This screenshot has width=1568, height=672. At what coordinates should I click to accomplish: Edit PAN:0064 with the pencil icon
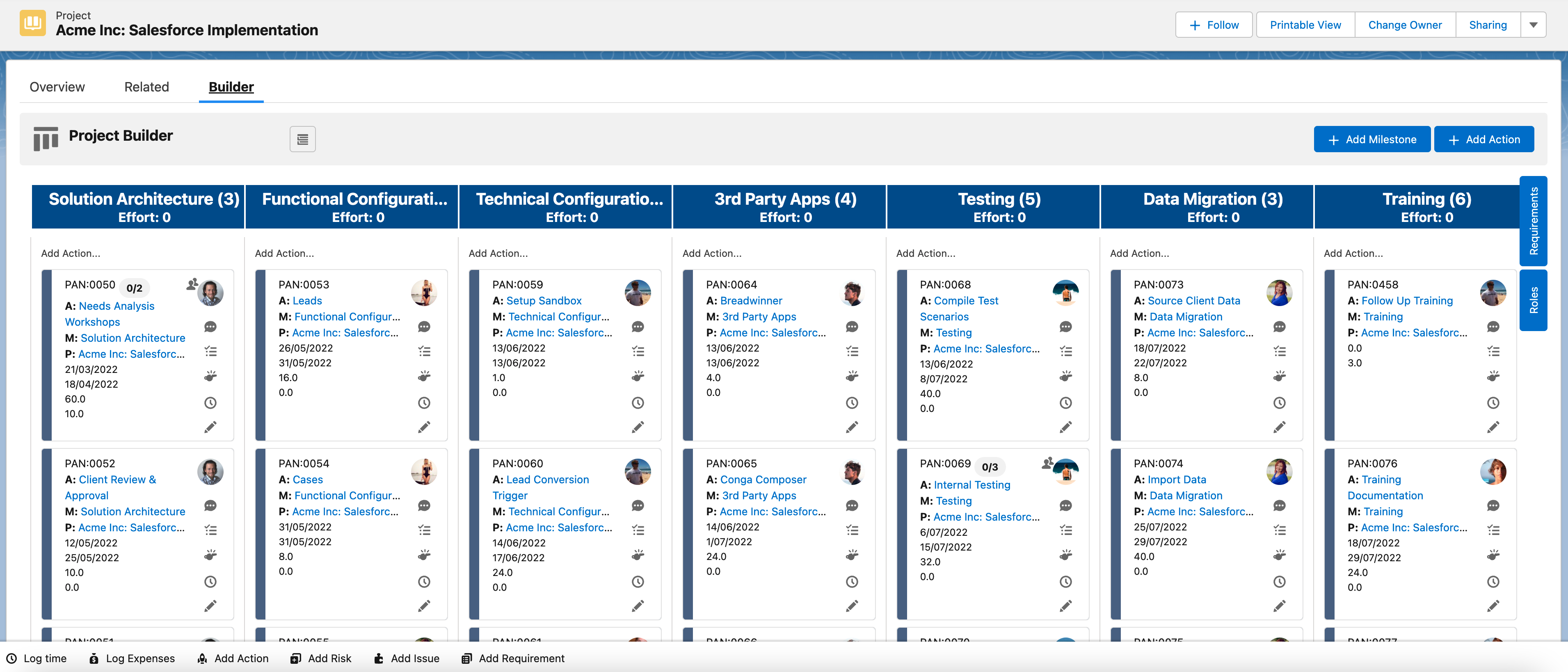[852, 427]
